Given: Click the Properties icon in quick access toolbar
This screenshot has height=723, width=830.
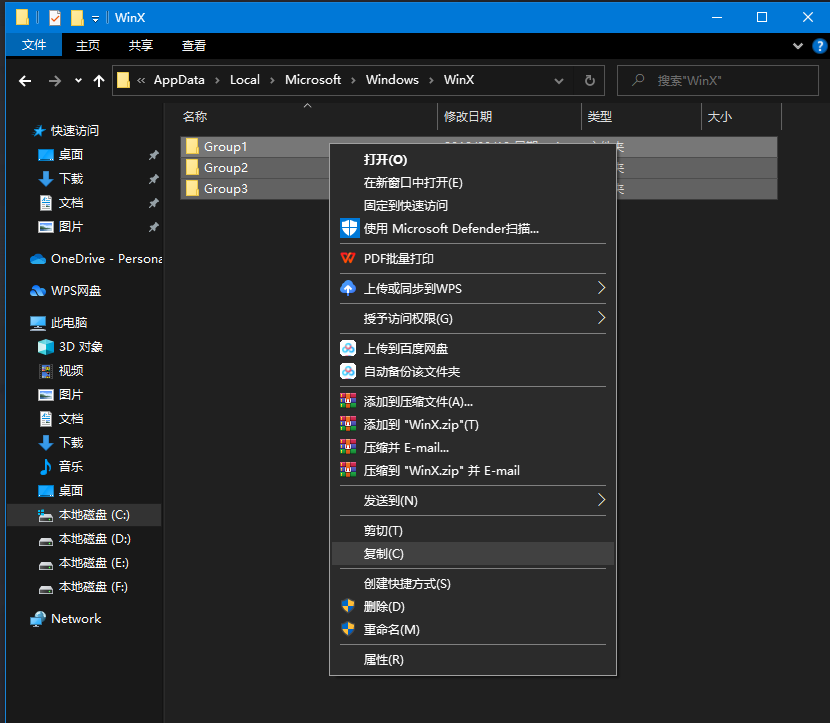Looking at the screenshot, I should click(54, 17).
